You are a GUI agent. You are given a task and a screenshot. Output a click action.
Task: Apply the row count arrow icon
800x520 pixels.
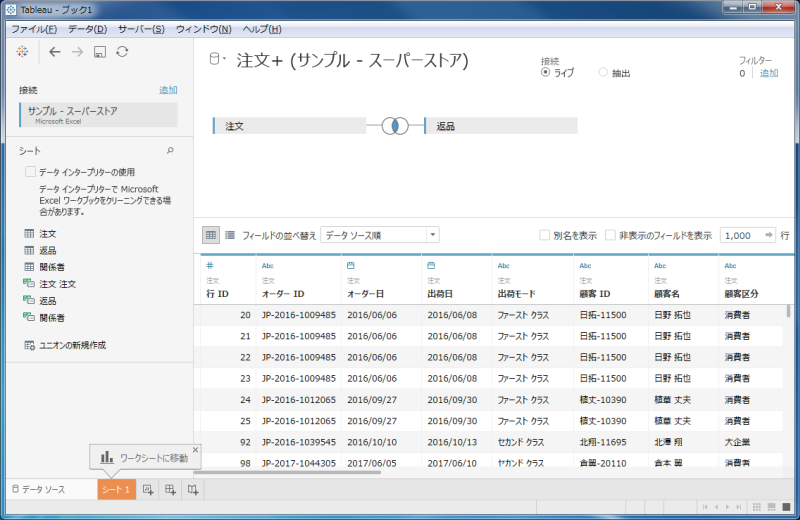coord(768,235)
